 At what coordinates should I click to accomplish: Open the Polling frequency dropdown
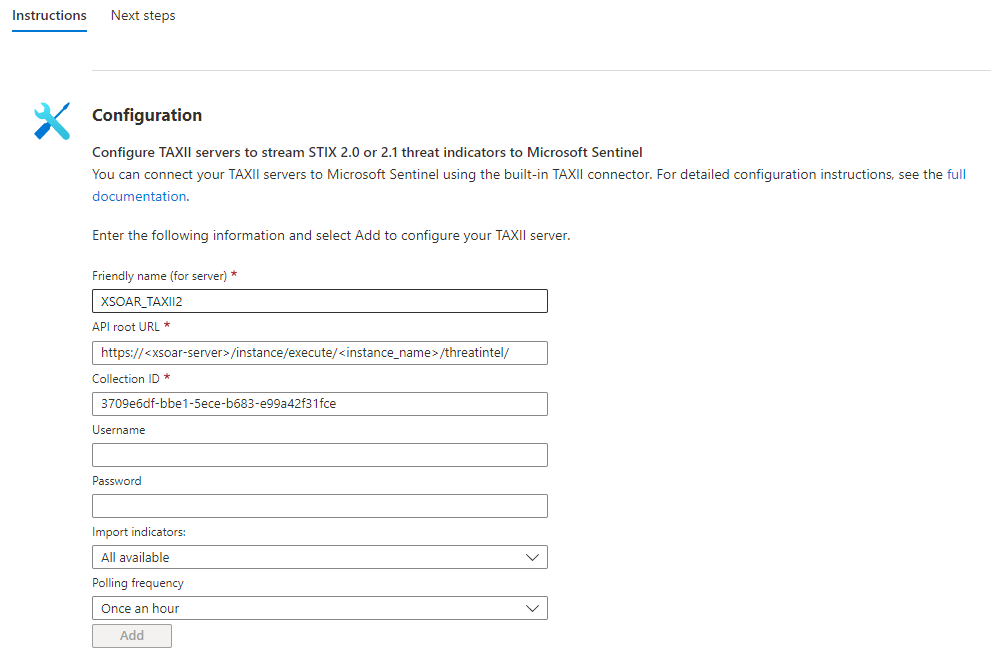[320, 608]
